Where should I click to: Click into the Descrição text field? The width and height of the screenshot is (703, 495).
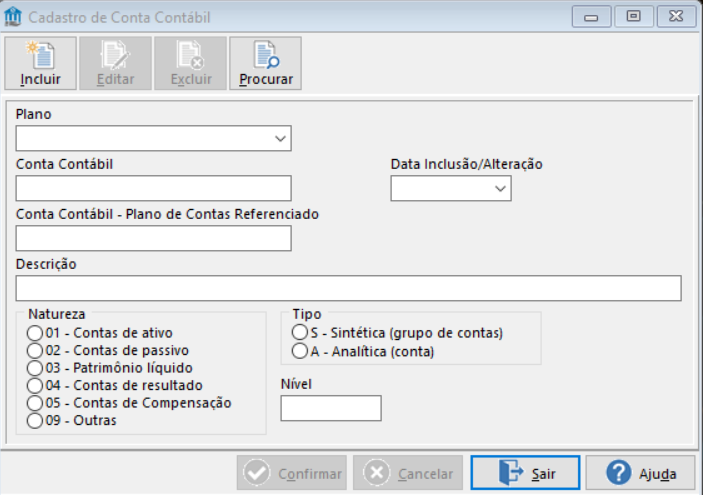[348, 288]
